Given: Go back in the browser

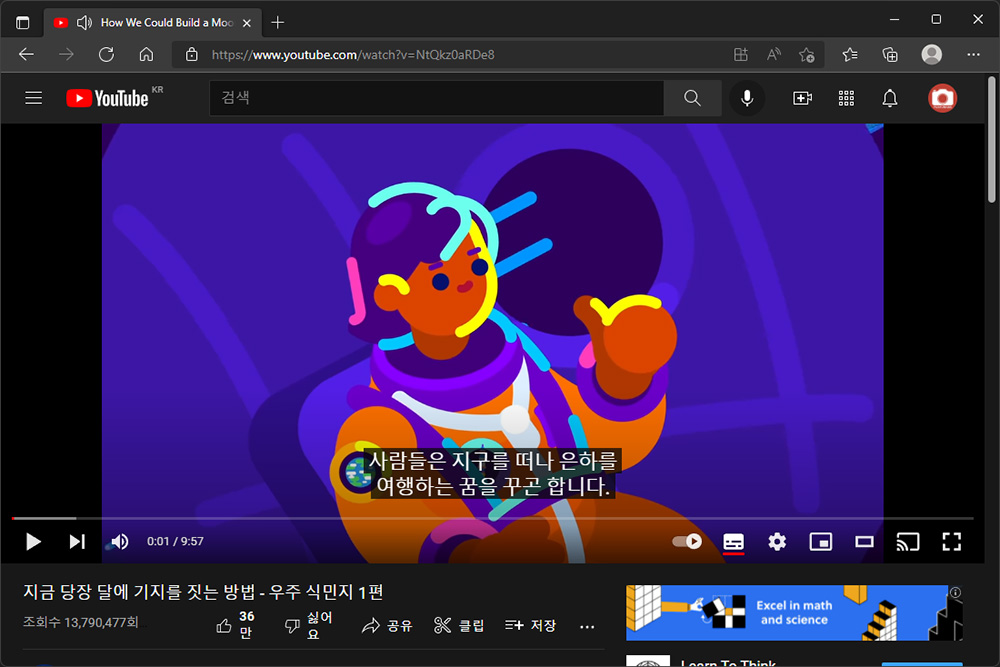Looking at the screenshot, I should coord(26,55).
